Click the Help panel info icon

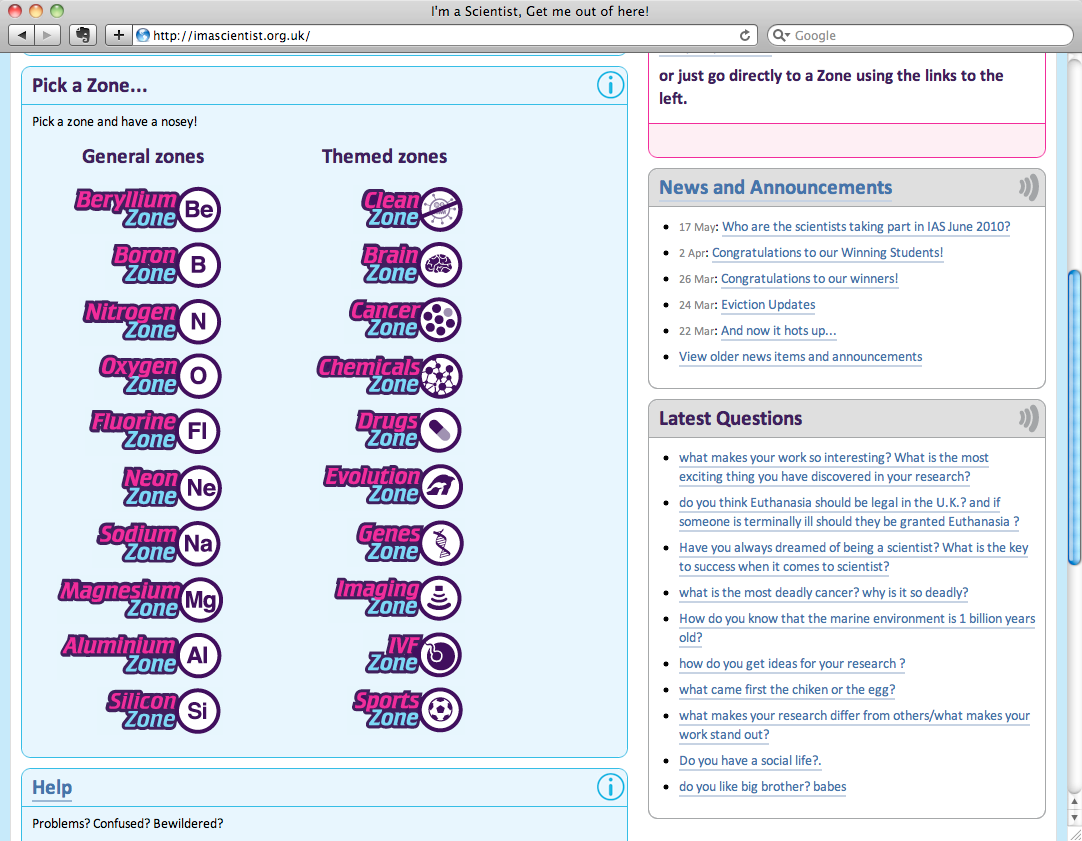tap(610, 787)
